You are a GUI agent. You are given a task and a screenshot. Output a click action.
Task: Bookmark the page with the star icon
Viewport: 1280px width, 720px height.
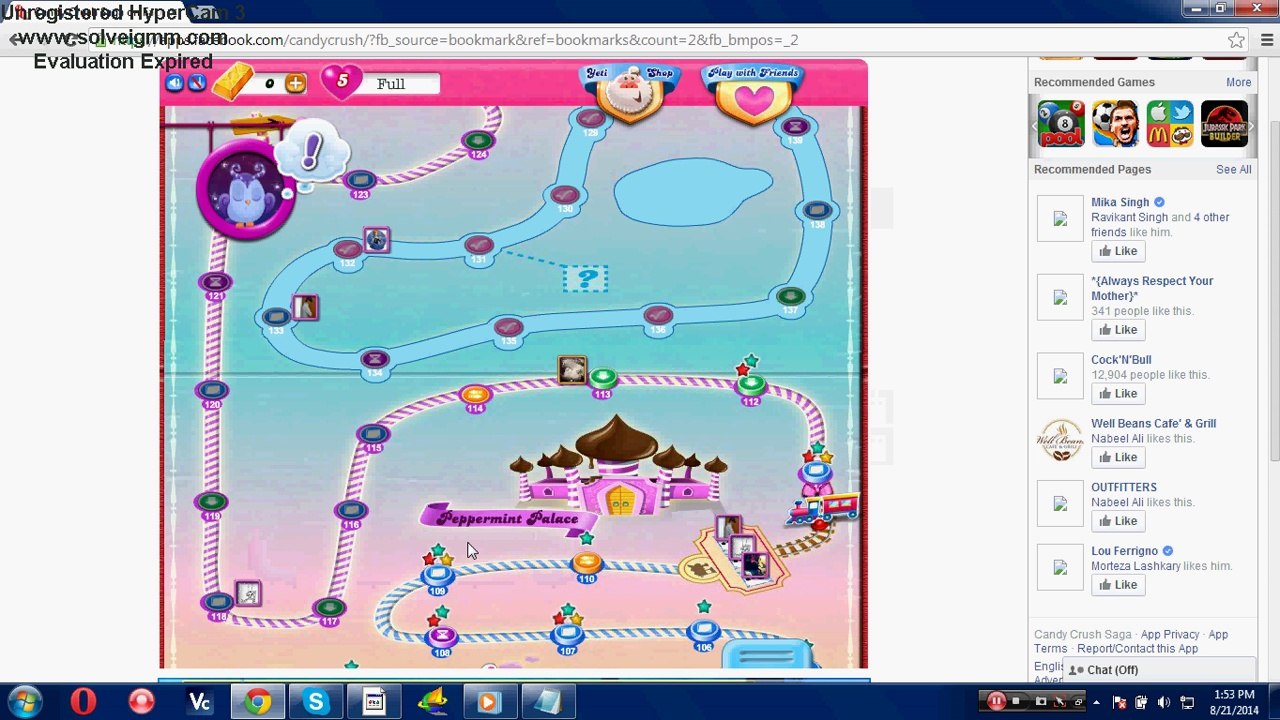coord(1237,40)
